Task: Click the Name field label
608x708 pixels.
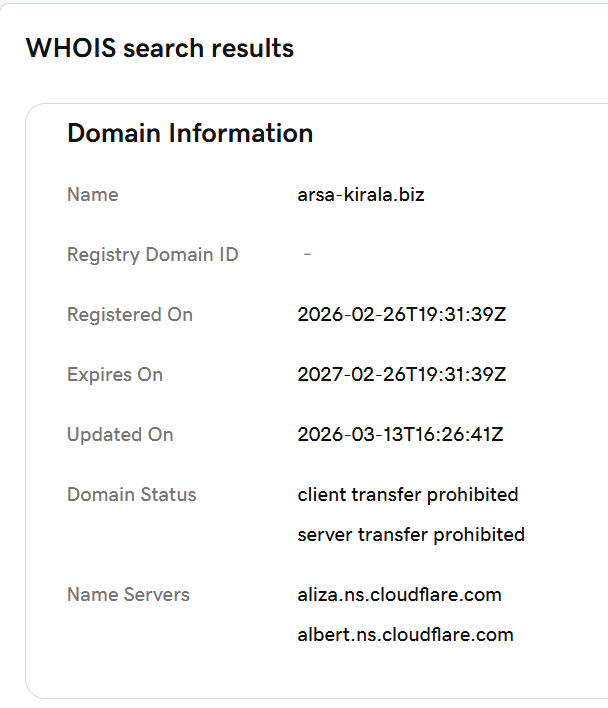Action: point(92,195)
